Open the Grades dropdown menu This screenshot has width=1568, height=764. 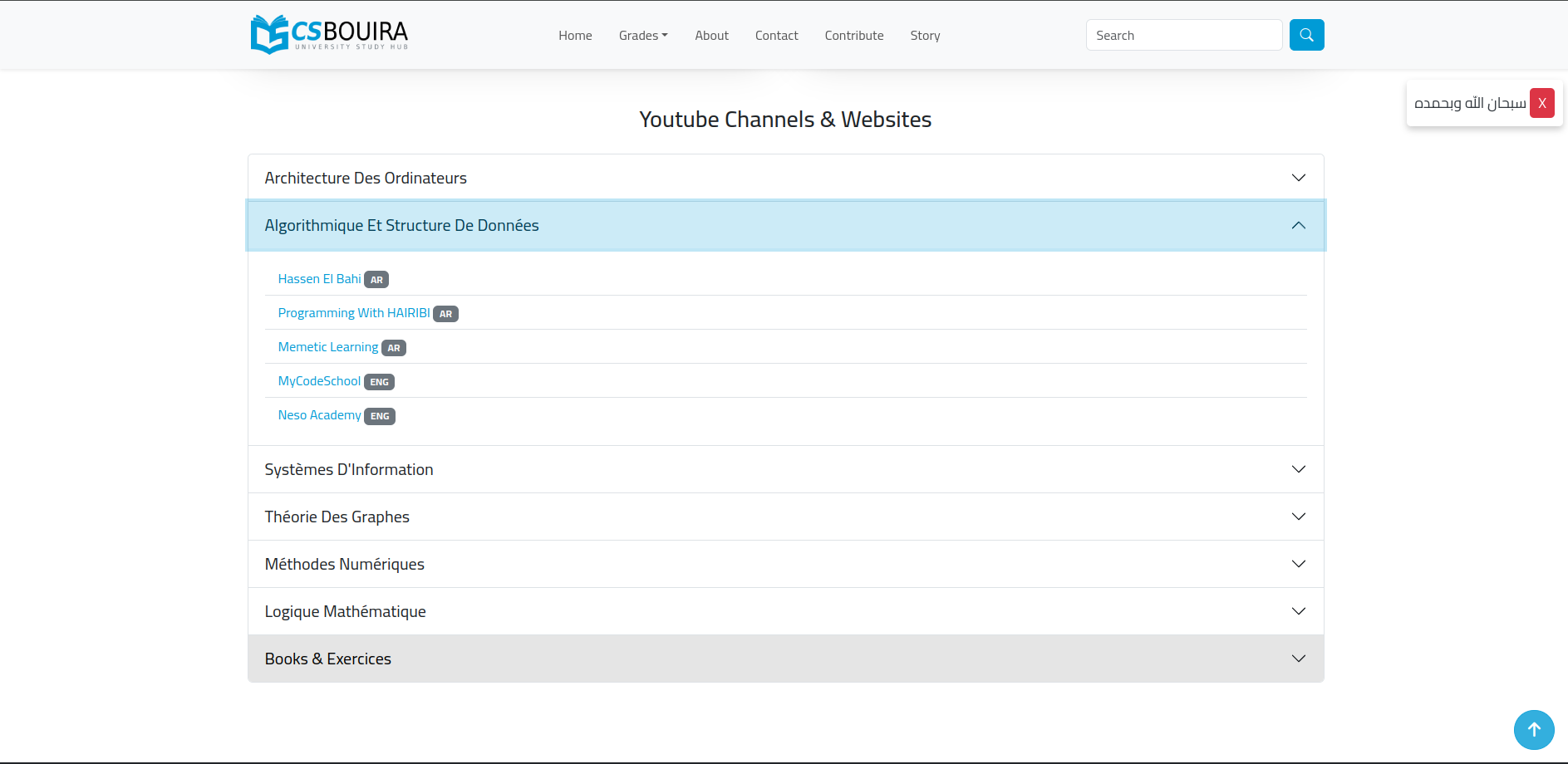642,36
